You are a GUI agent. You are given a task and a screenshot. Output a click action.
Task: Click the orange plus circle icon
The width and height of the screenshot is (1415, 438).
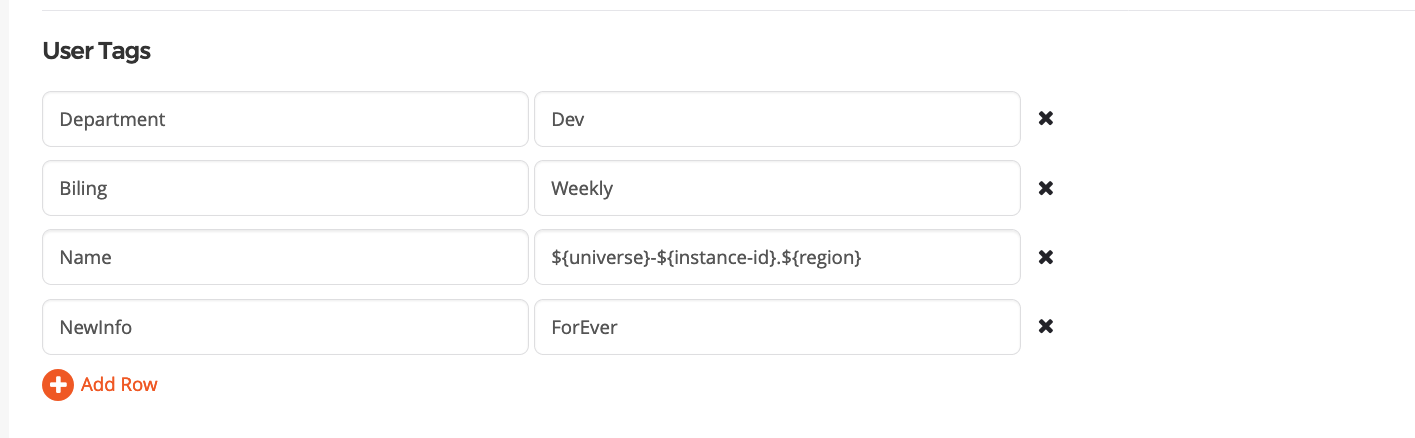click(x=58, y=385)
